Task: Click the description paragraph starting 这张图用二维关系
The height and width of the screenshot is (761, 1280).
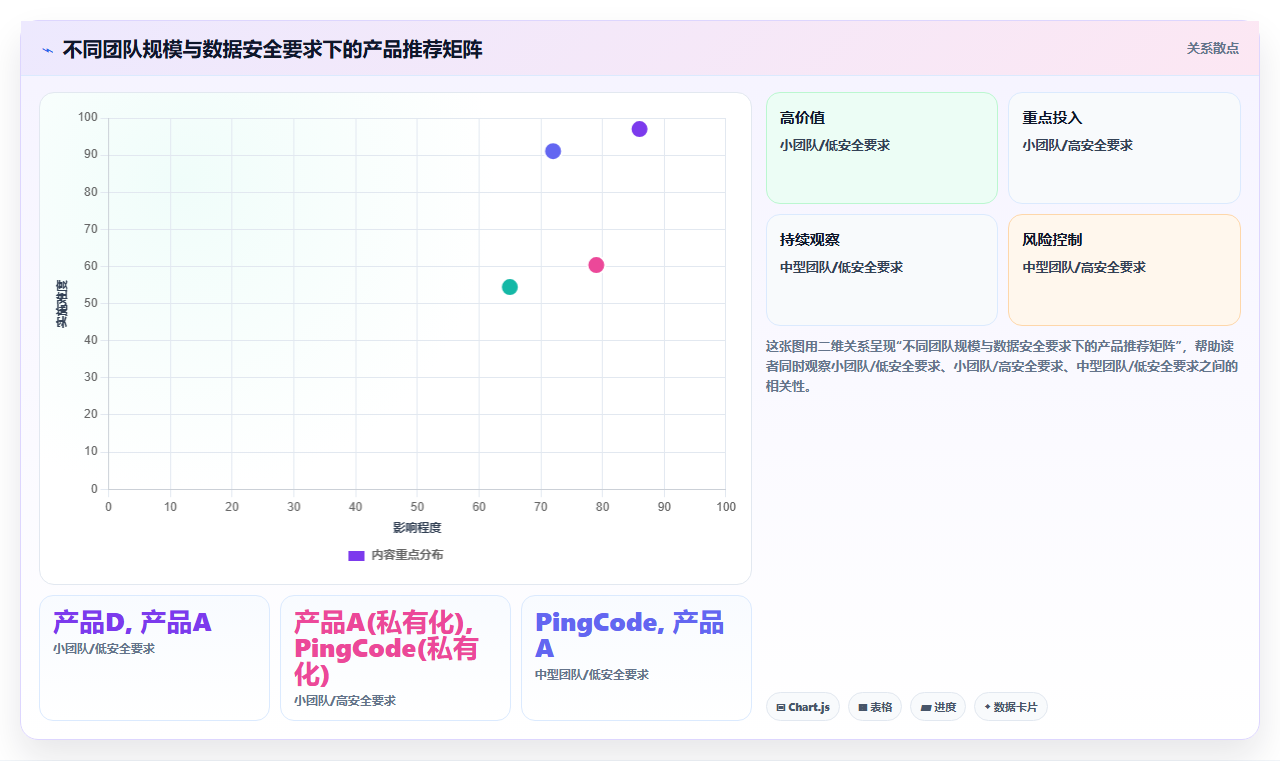Action: click(x=1002, y=366)
